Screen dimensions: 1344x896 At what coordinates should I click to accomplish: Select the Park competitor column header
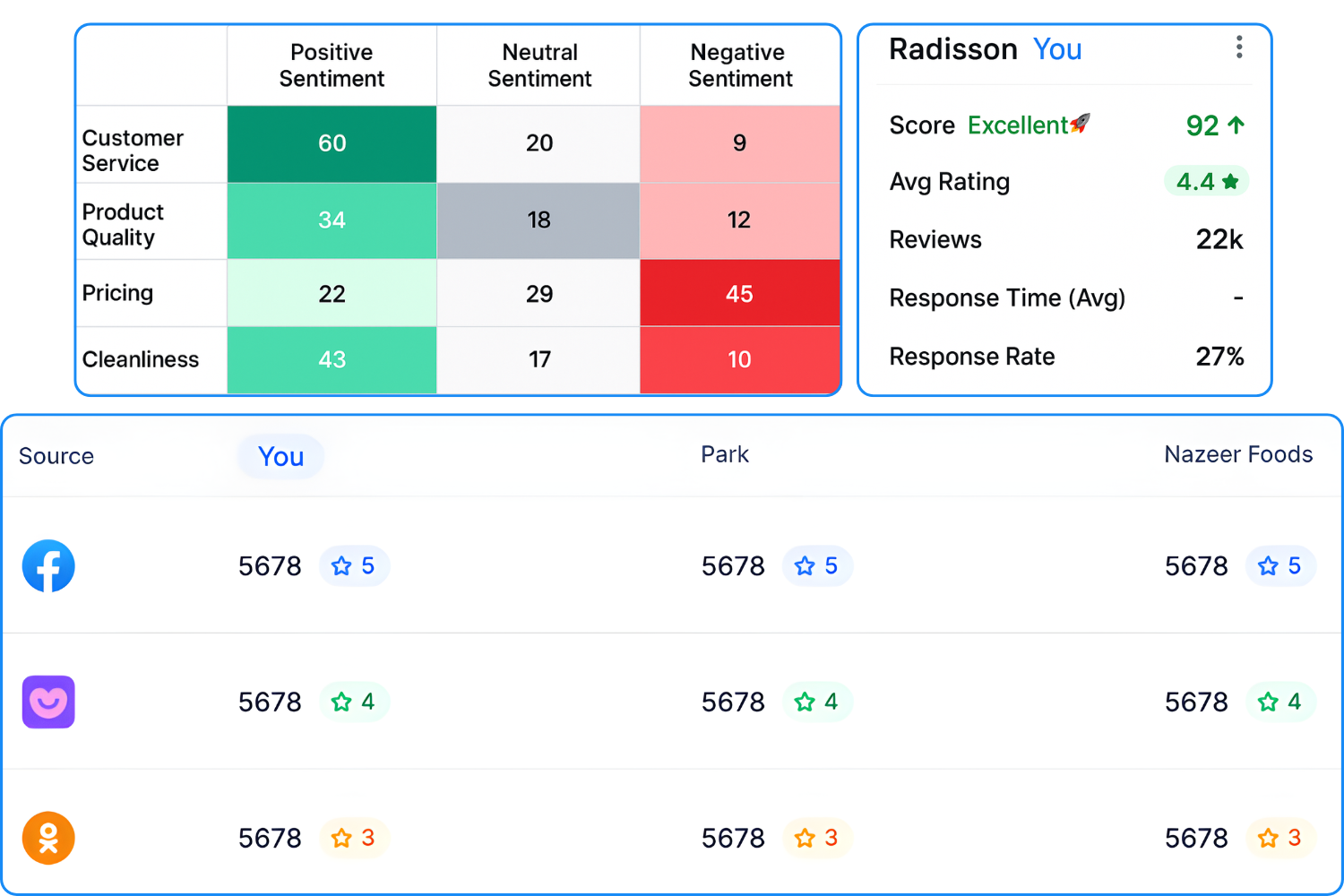[724, 455]
